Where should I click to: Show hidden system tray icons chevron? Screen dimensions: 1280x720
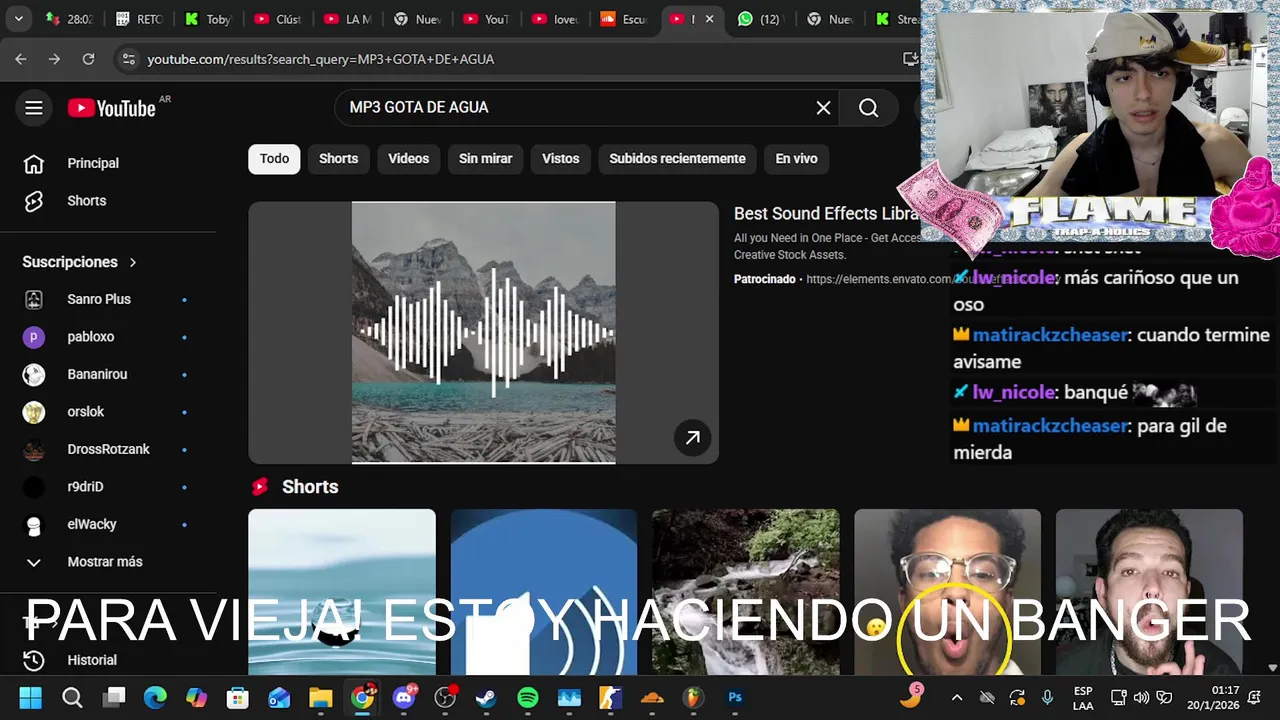click(957, 697)
